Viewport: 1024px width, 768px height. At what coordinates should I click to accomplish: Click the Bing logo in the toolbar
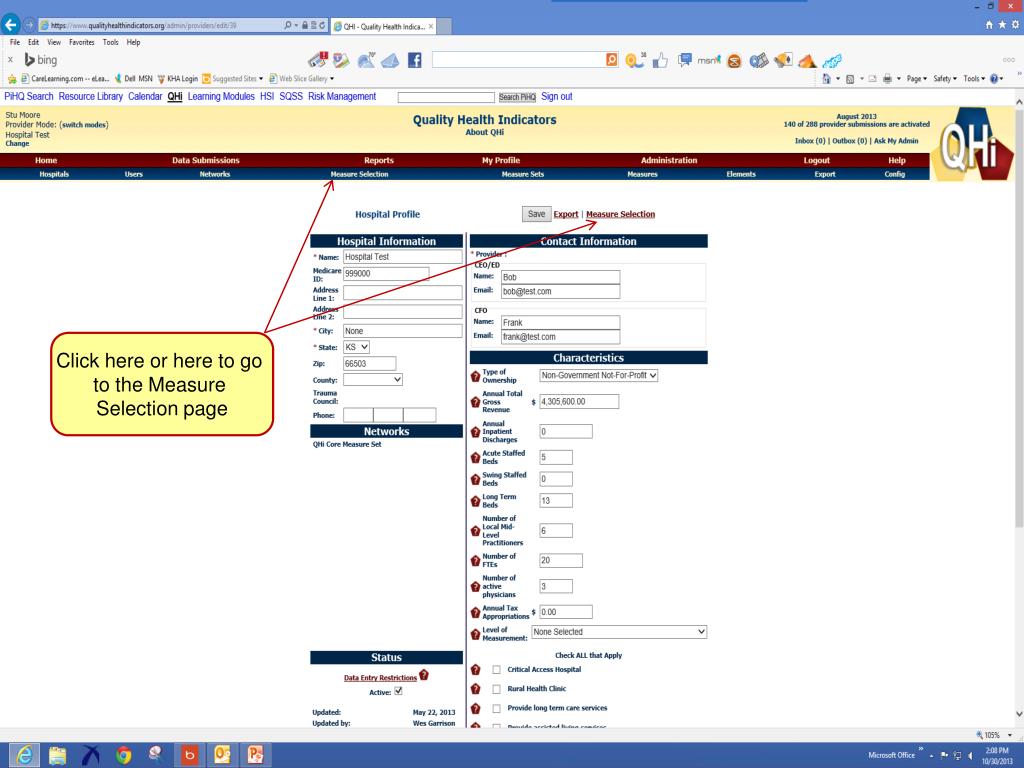coord(40,59)
